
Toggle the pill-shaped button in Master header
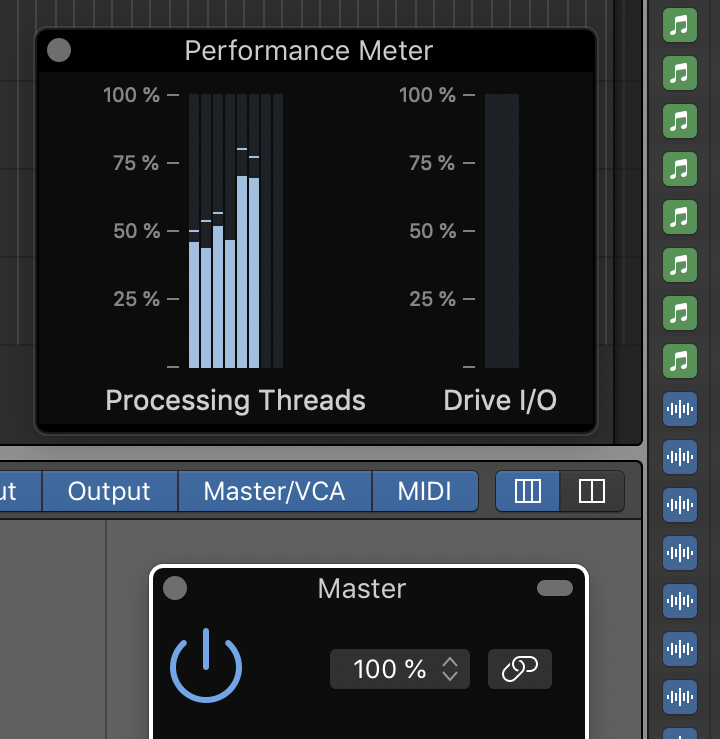click(x=555, y=588)
